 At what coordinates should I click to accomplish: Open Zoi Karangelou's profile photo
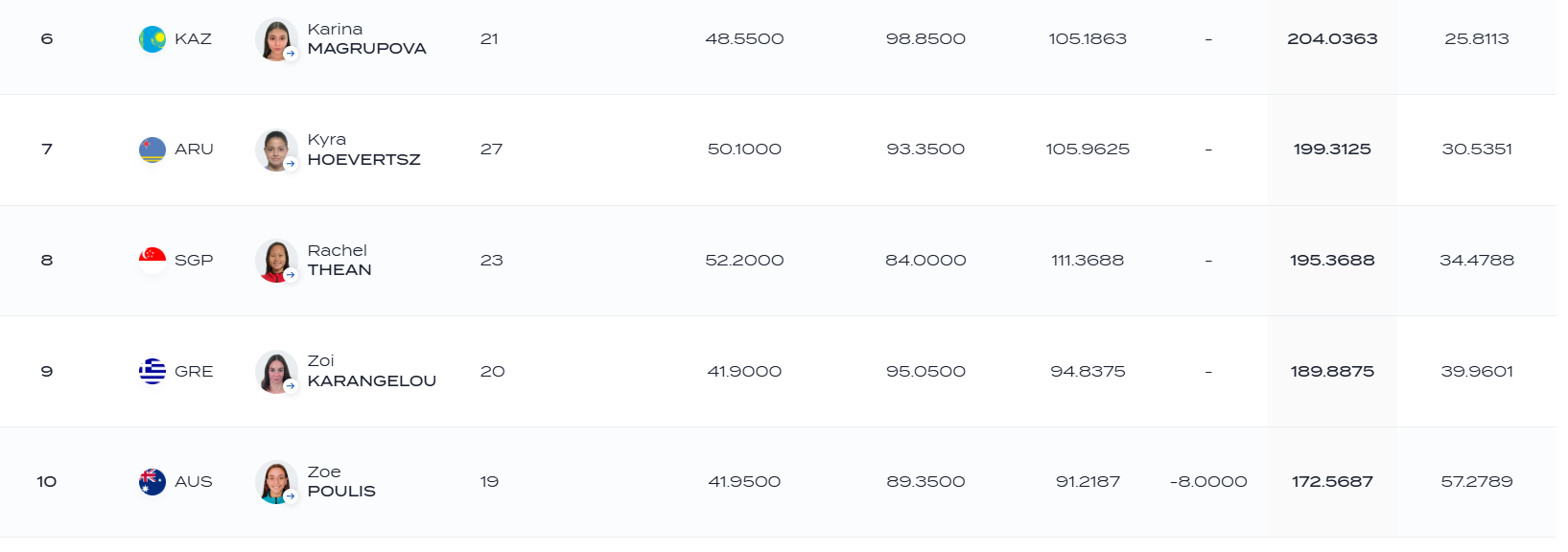click(x=276, y=371)
